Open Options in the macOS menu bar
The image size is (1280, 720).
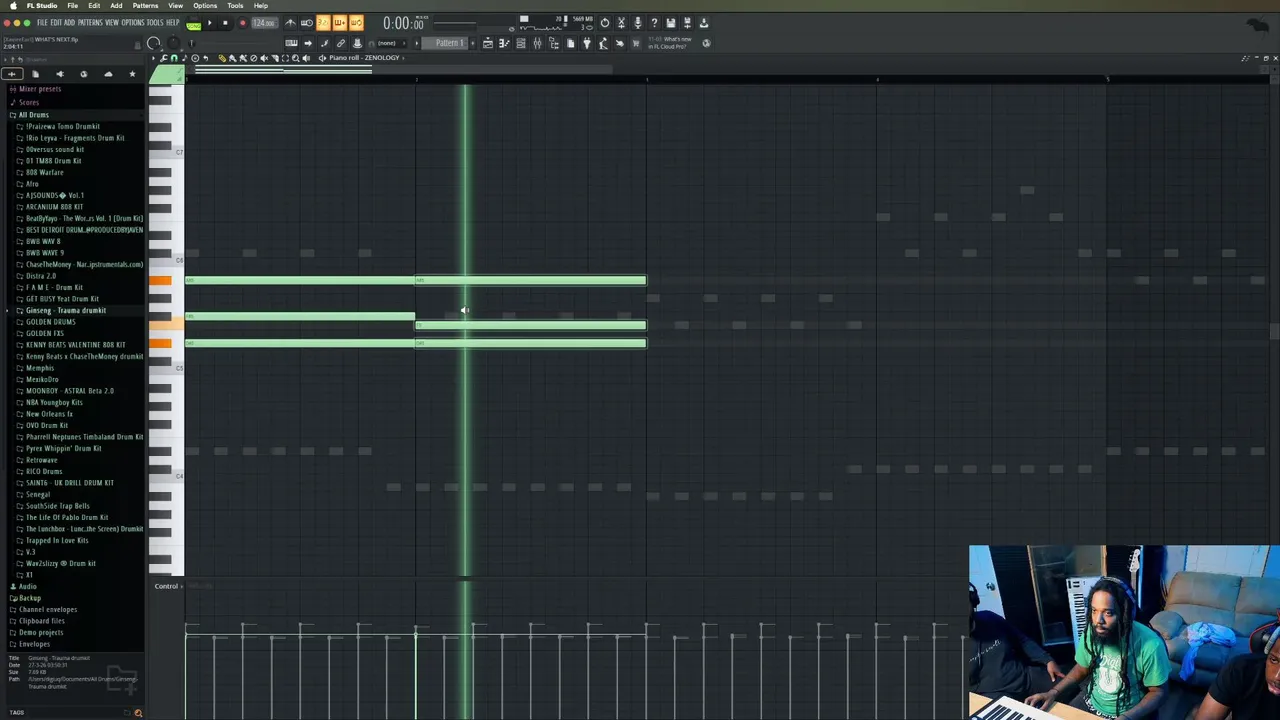(205, 6)
